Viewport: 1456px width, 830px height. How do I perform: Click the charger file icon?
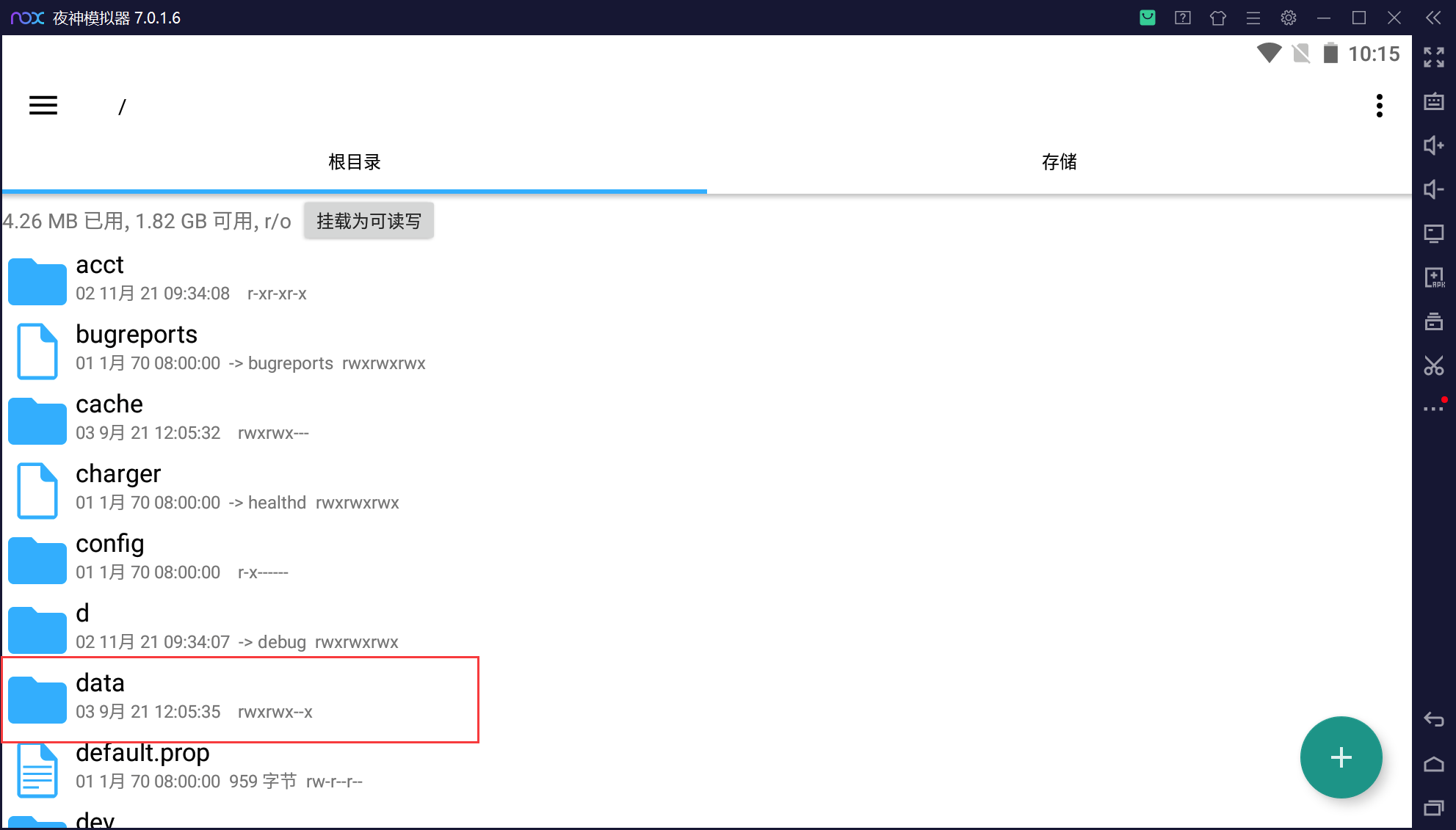click(x=37, y=490)
